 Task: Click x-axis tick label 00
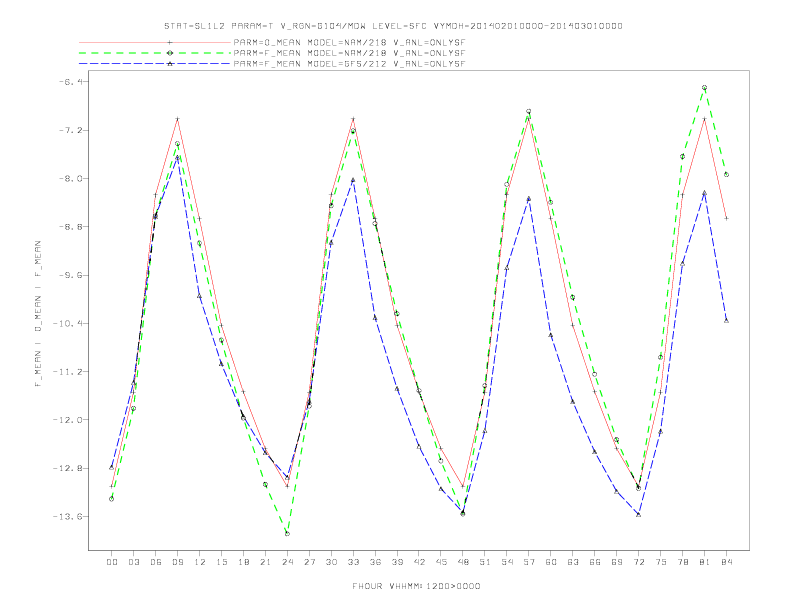[x=112, y=562]
